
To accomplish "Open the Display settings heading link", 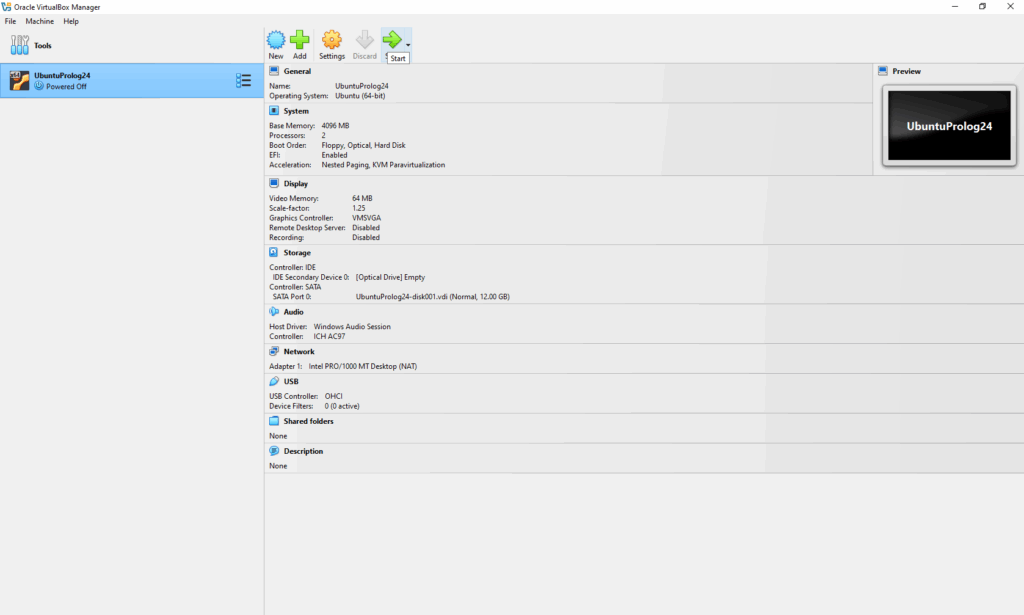I will click(296, 183).
